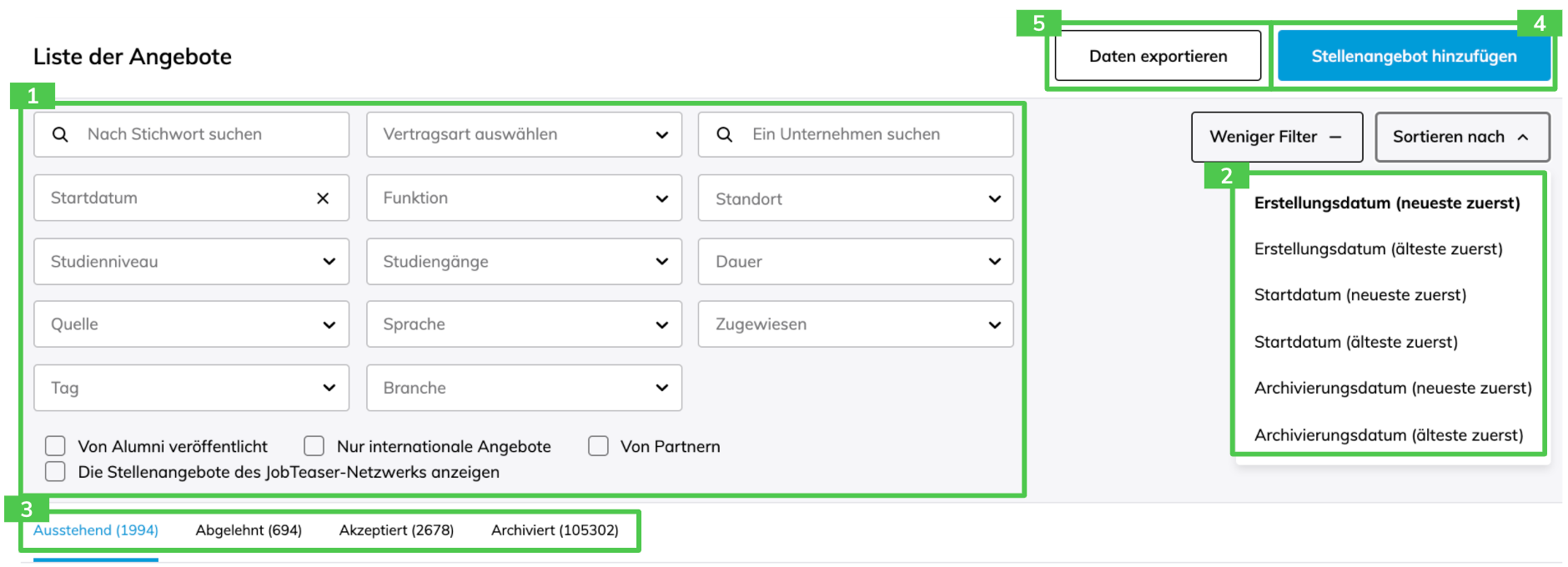Screen dimensions: 1568x567
Task: Click the Zugewiesen dropdown chevron icon
Action: [994, 324]
